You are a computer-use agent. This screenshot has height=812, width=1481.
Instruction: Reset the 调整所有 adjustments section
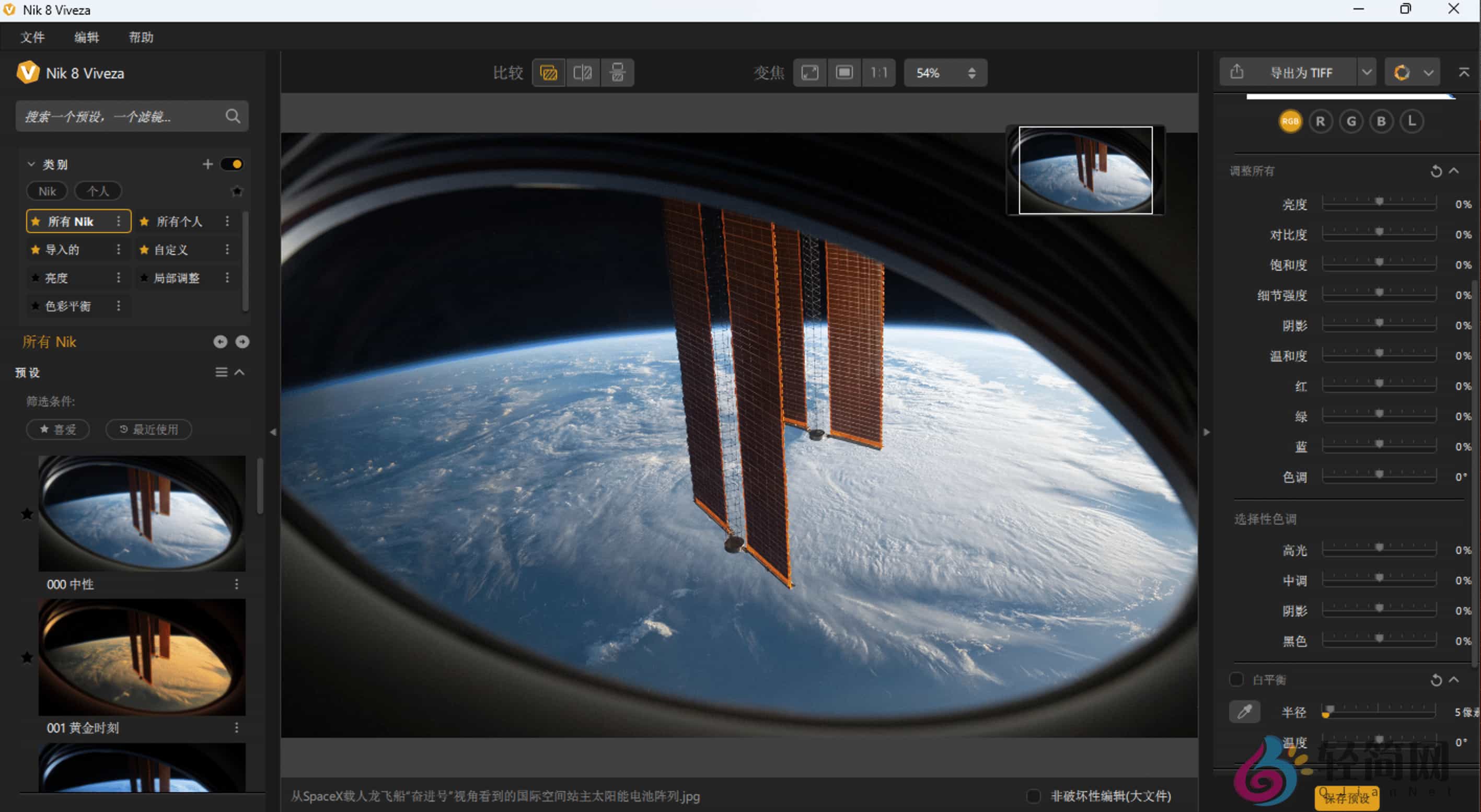point(1436,171)
